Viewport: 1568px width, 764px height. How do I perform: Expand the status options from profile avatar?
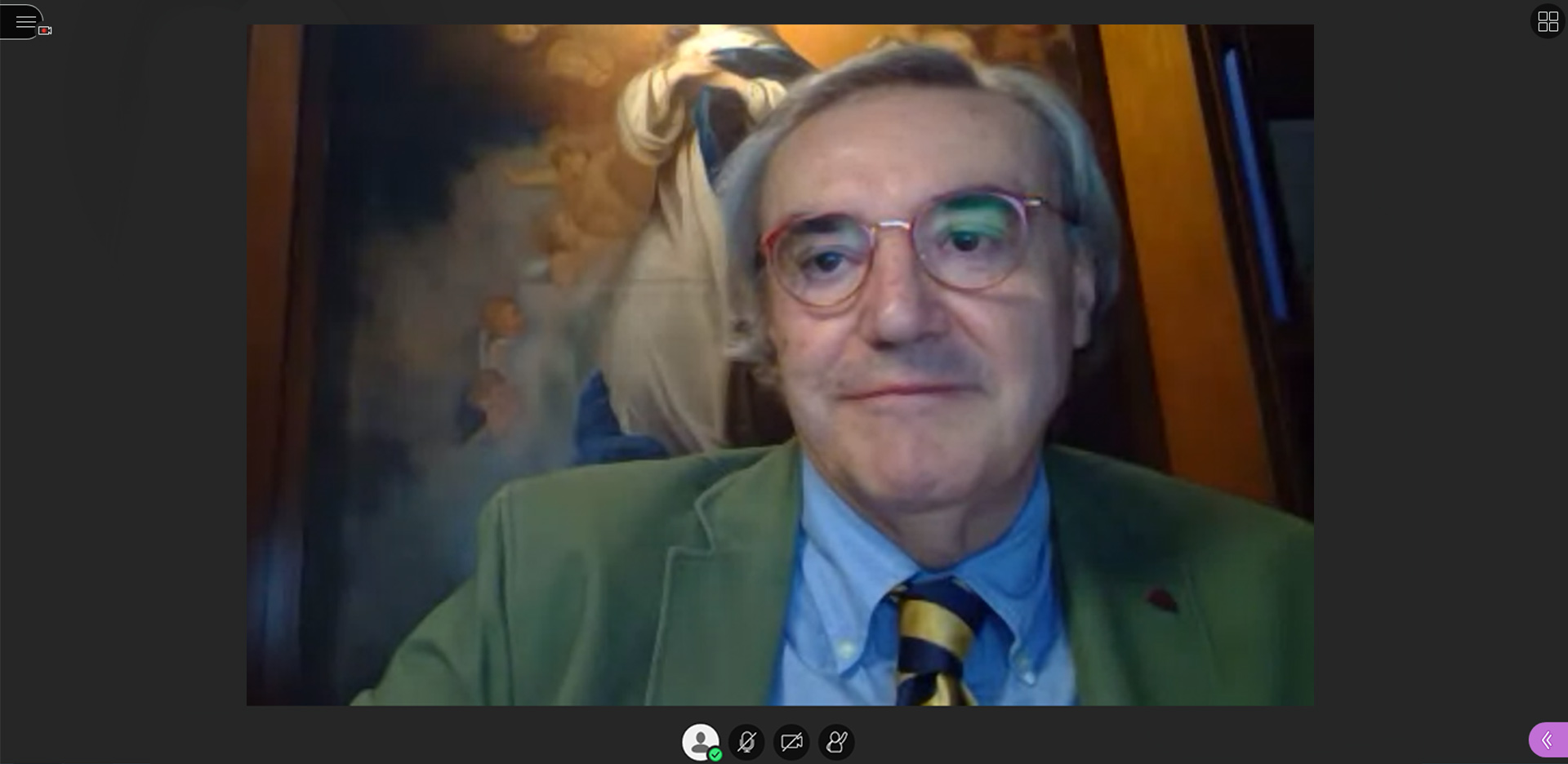701,742
